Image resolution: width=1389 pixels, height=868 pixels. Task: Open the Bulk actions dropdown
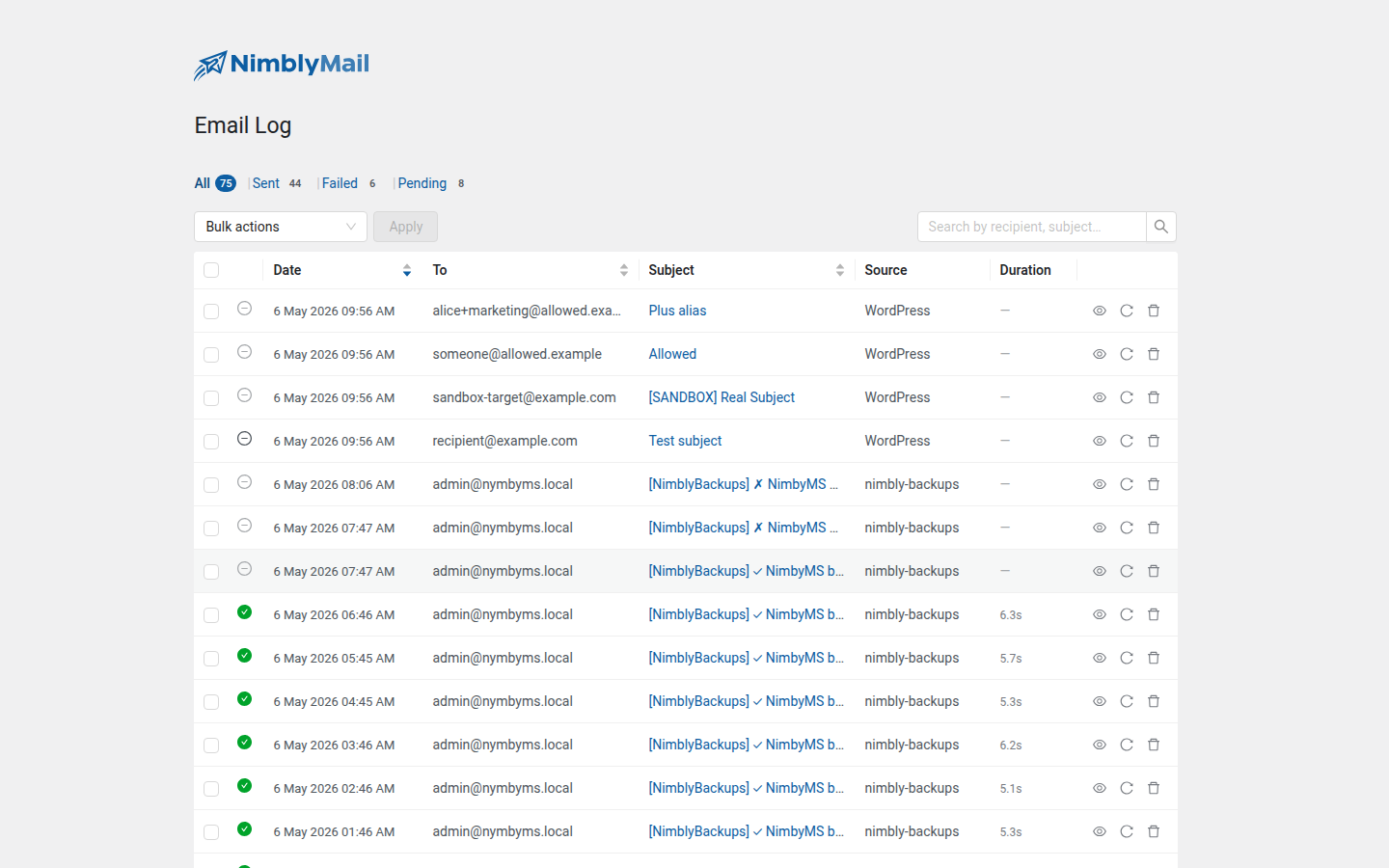pyautogui.click(x=281, y=227)
